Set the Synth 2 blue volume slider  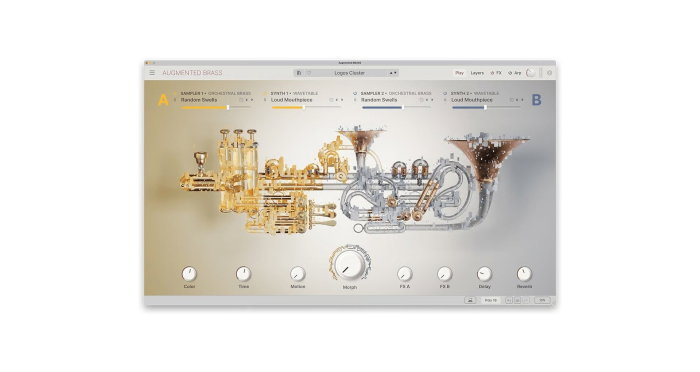click(x=487, y=108)
